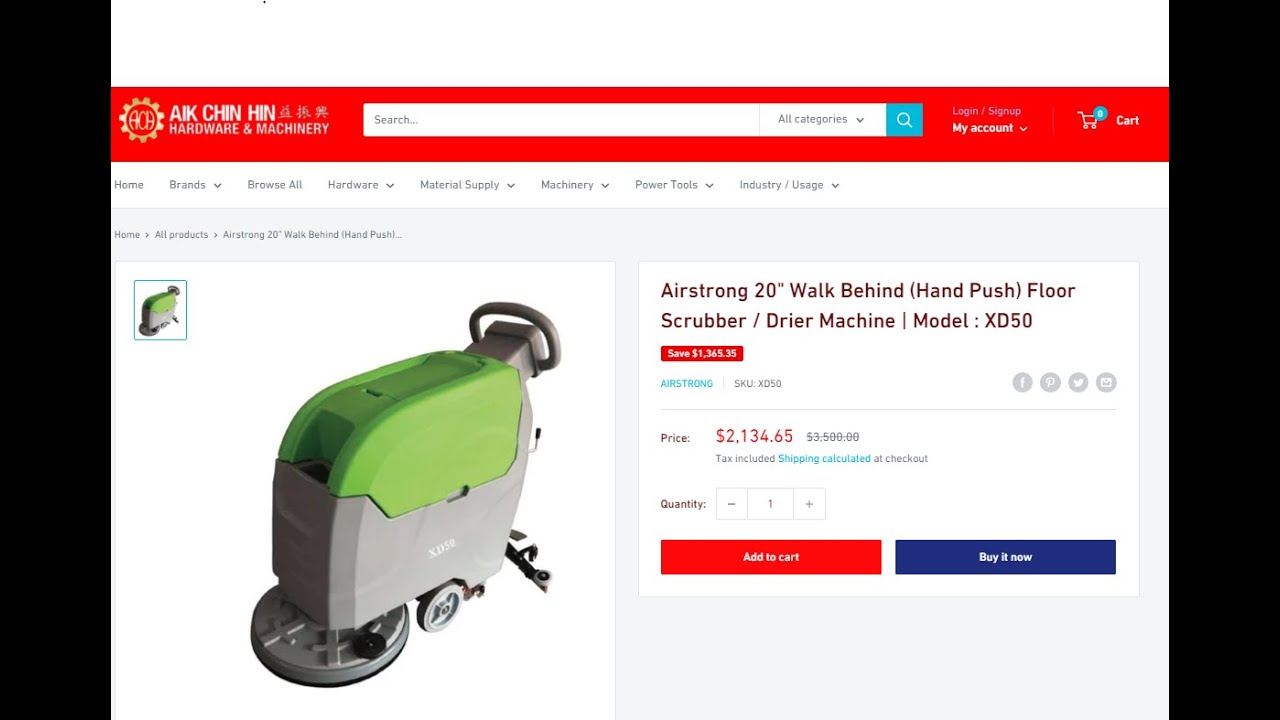Select the floor scrubber product thumbnail
The height and width of the screenshot is (720, 1280).
click(160, 310)
